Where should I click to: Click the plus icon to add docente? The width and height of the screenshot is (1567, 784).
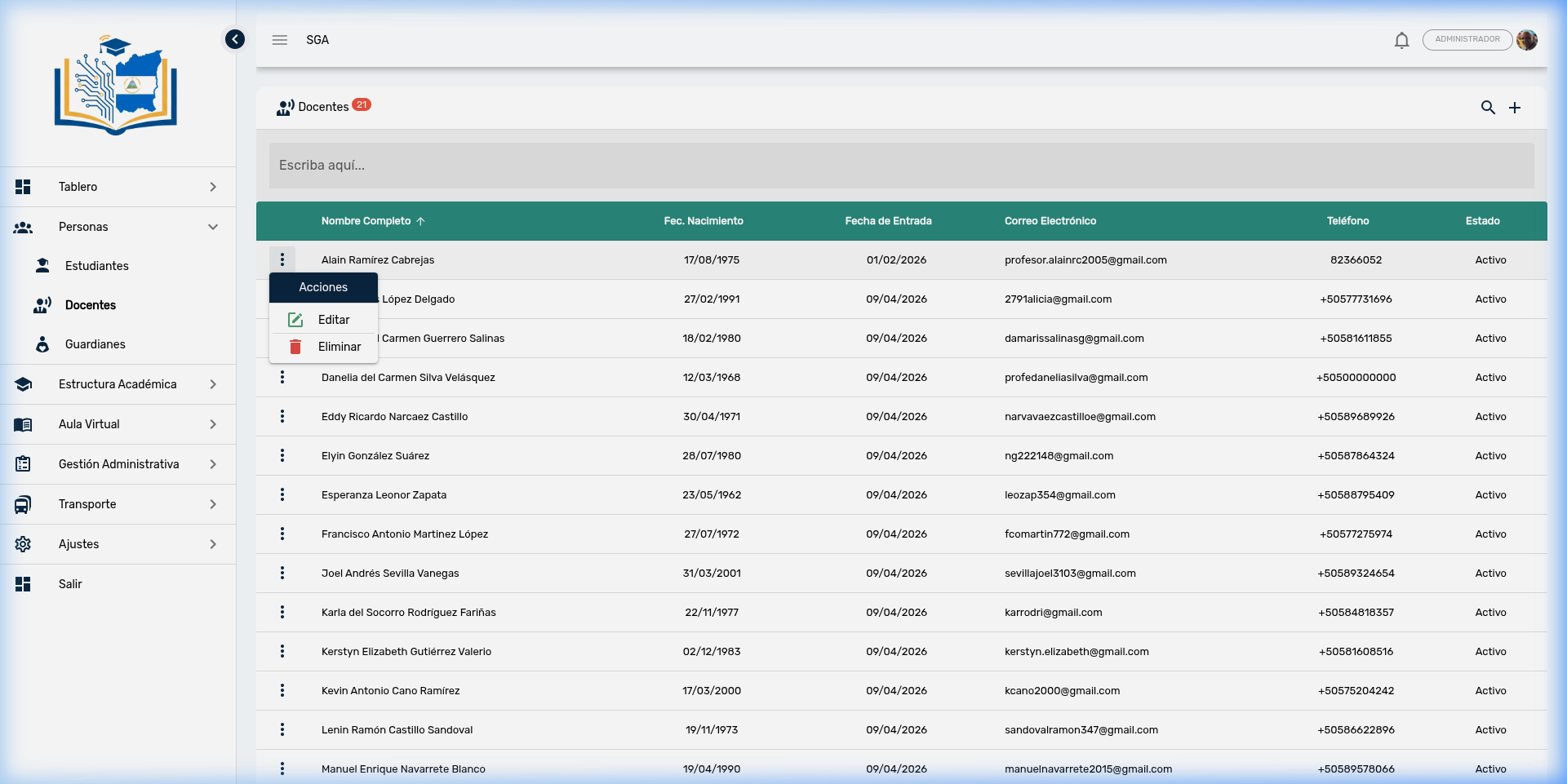coord(1514,108)
